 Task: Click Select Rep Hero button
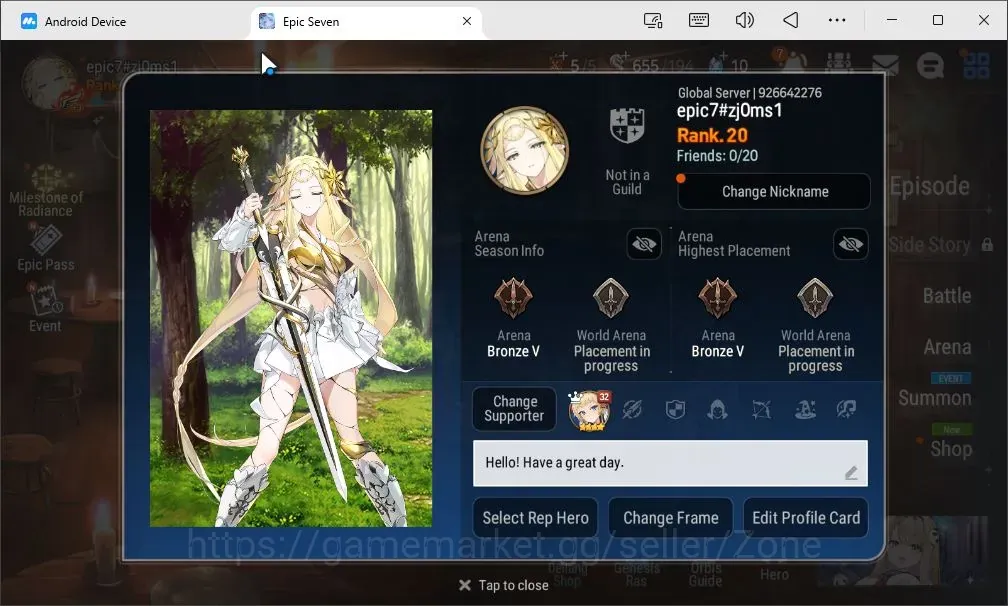click(x=536, y=517)
